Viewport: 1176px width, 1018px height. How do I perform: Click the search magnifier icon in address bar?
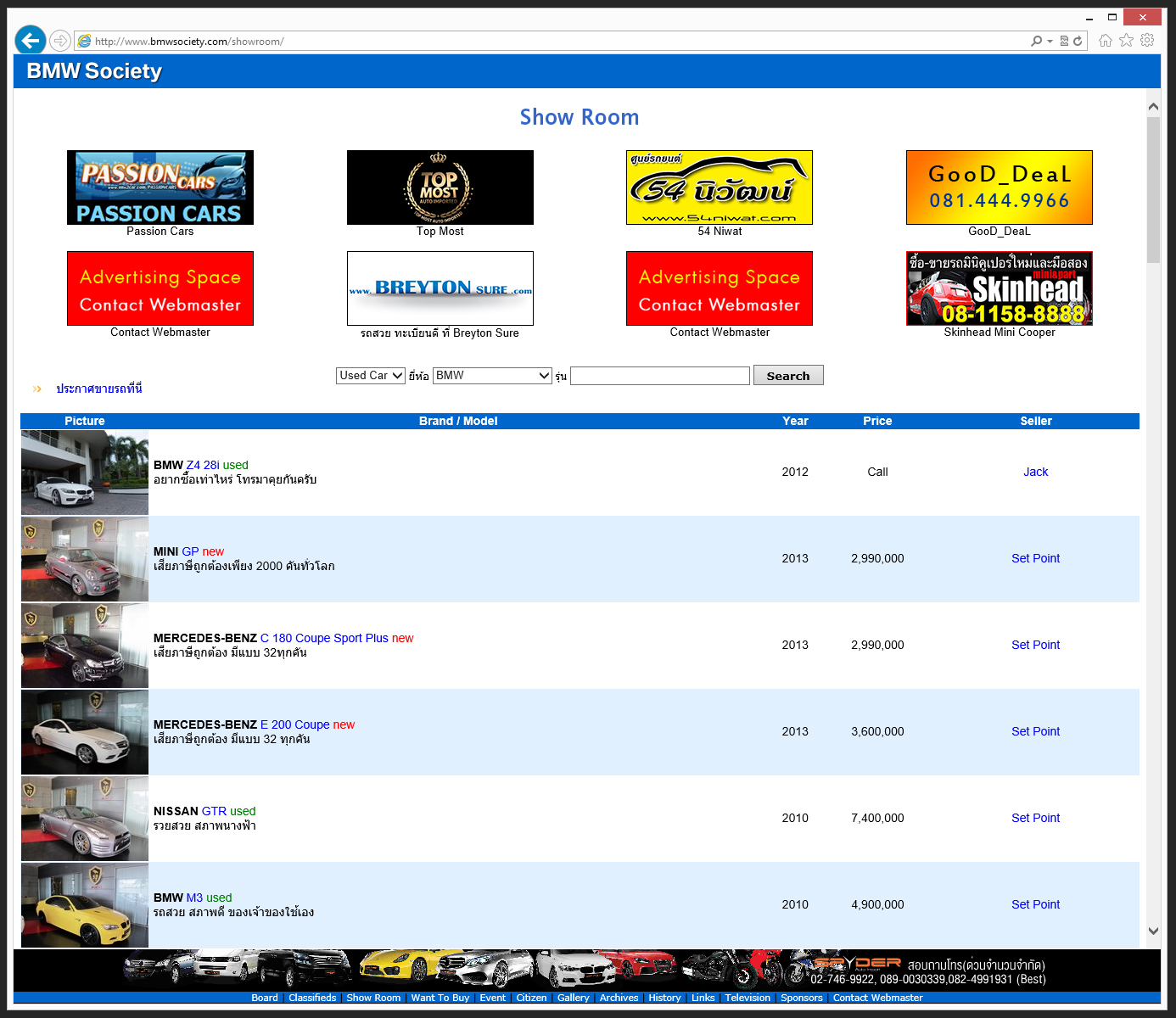[1036, 41]
